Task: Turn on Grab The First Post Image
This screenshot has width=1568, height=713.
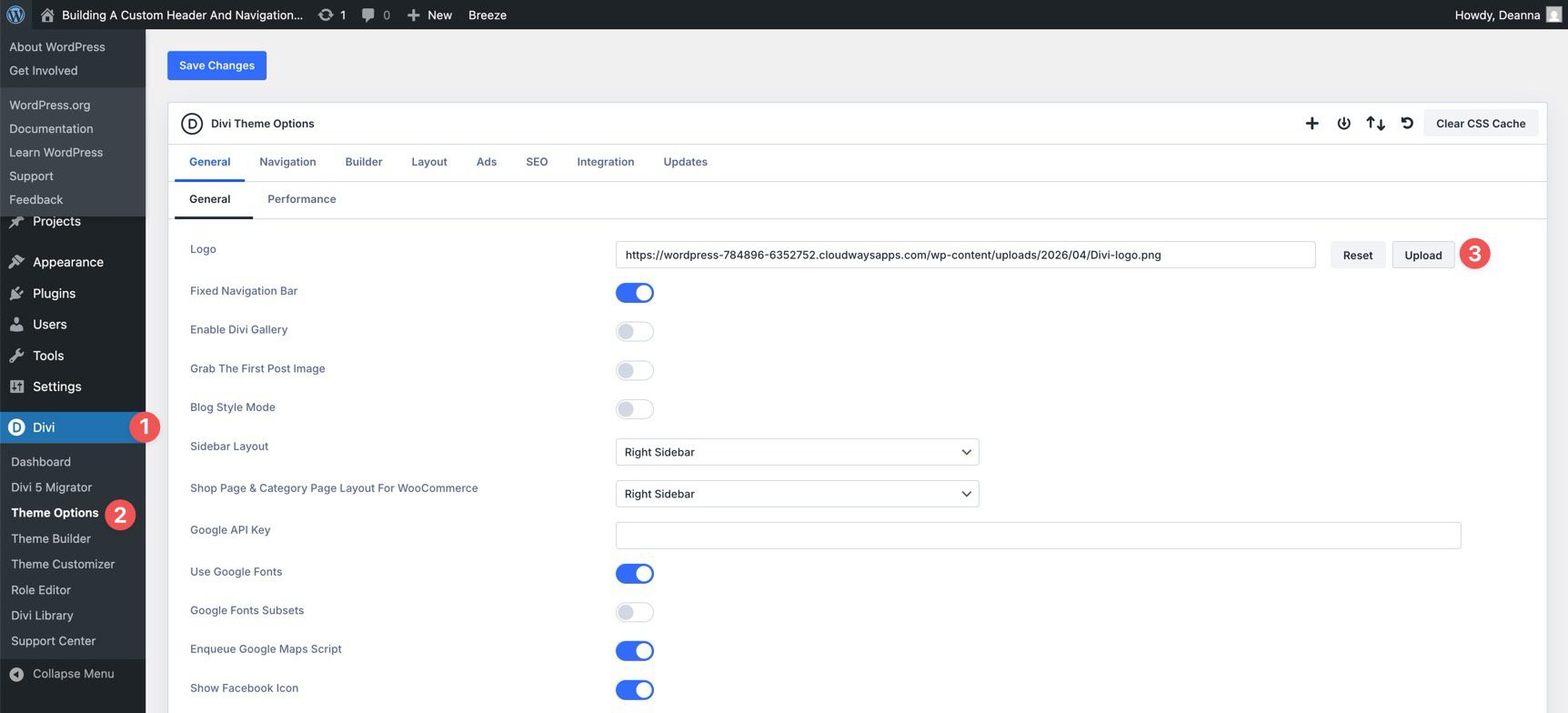Action: click(x=635, y=370)
